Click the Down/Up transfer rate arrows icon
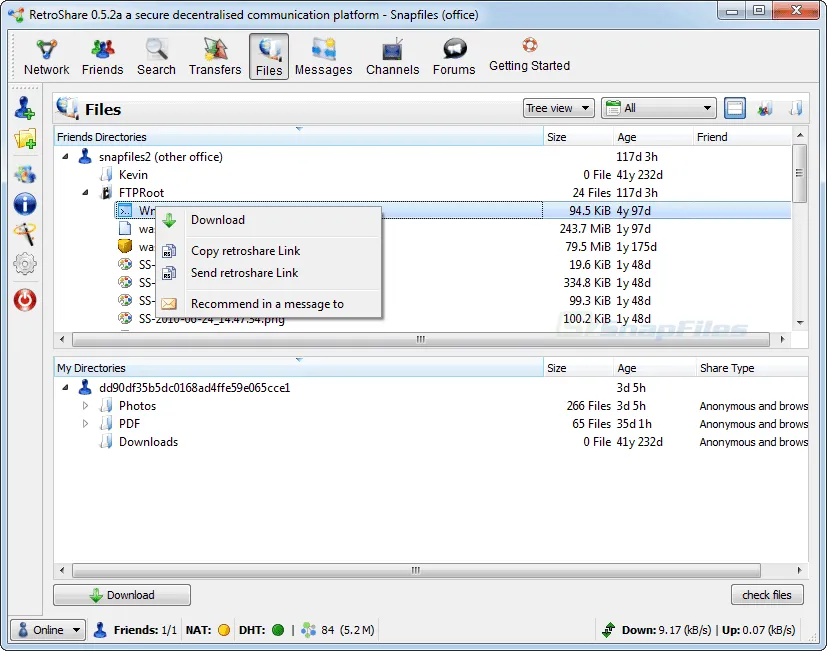The width and height of the screenshot is (827, 651). (609, 630)
